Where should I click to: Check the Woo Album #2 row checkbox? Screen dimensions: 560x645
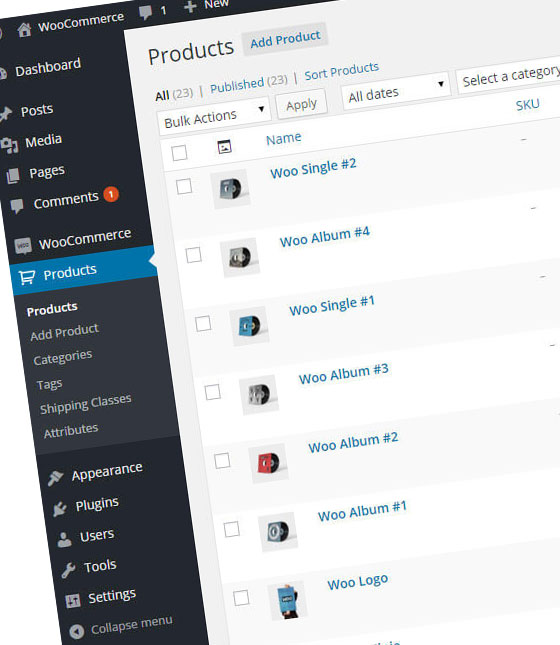222,460
